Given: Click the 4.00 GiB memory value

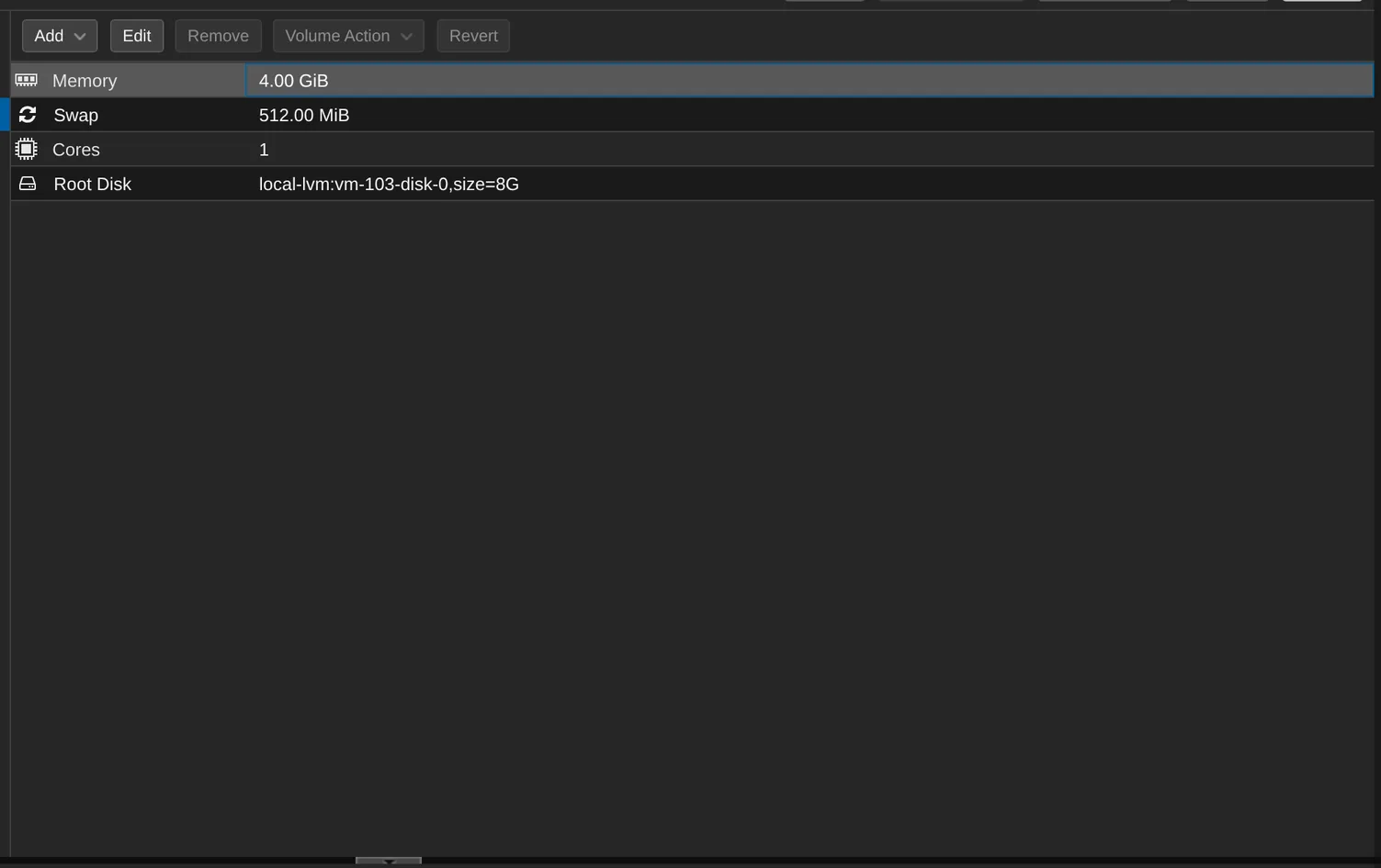Looking at the screenshot, I should [x=293, y=81].
